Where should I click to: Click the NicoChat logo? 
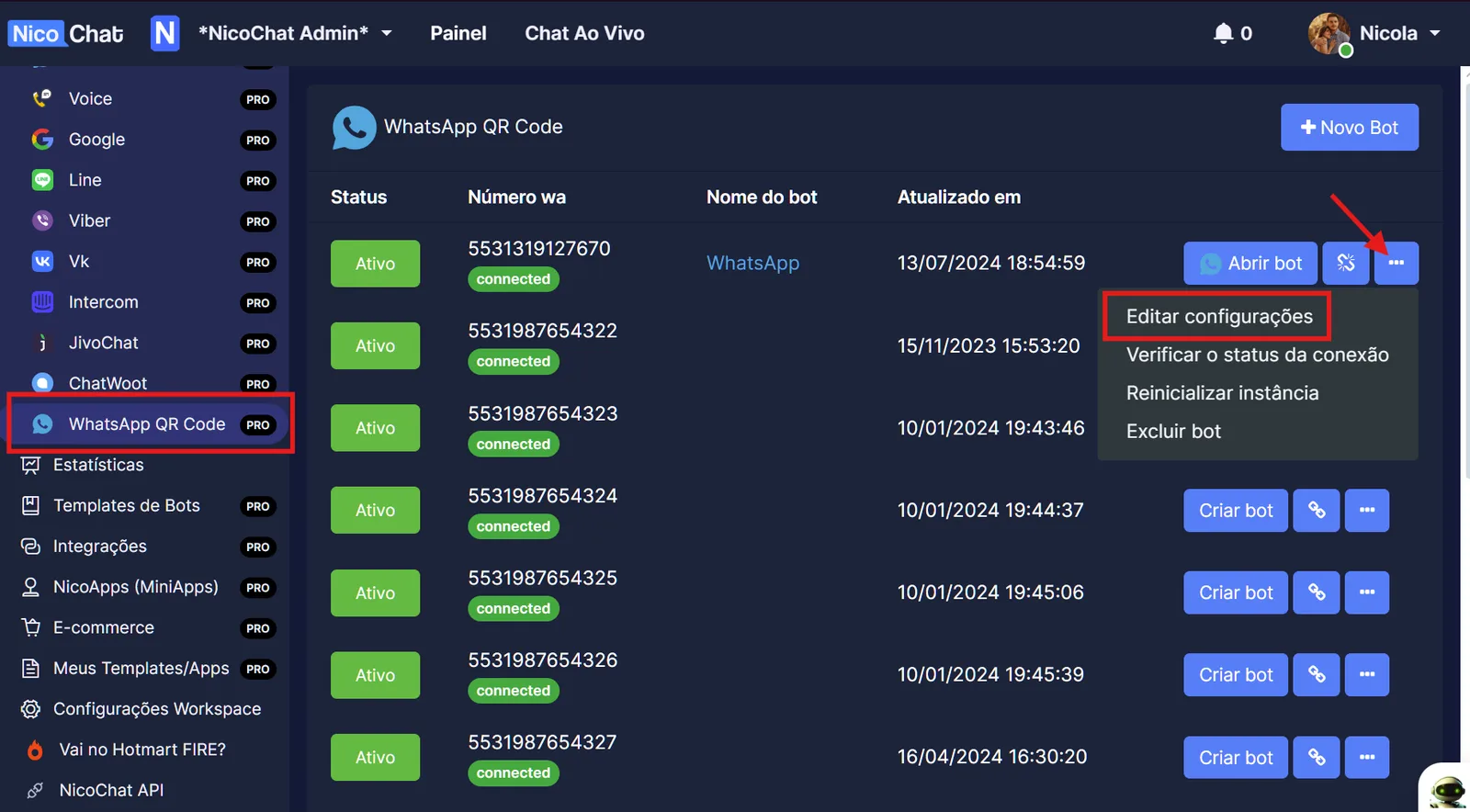pos(66,34)
